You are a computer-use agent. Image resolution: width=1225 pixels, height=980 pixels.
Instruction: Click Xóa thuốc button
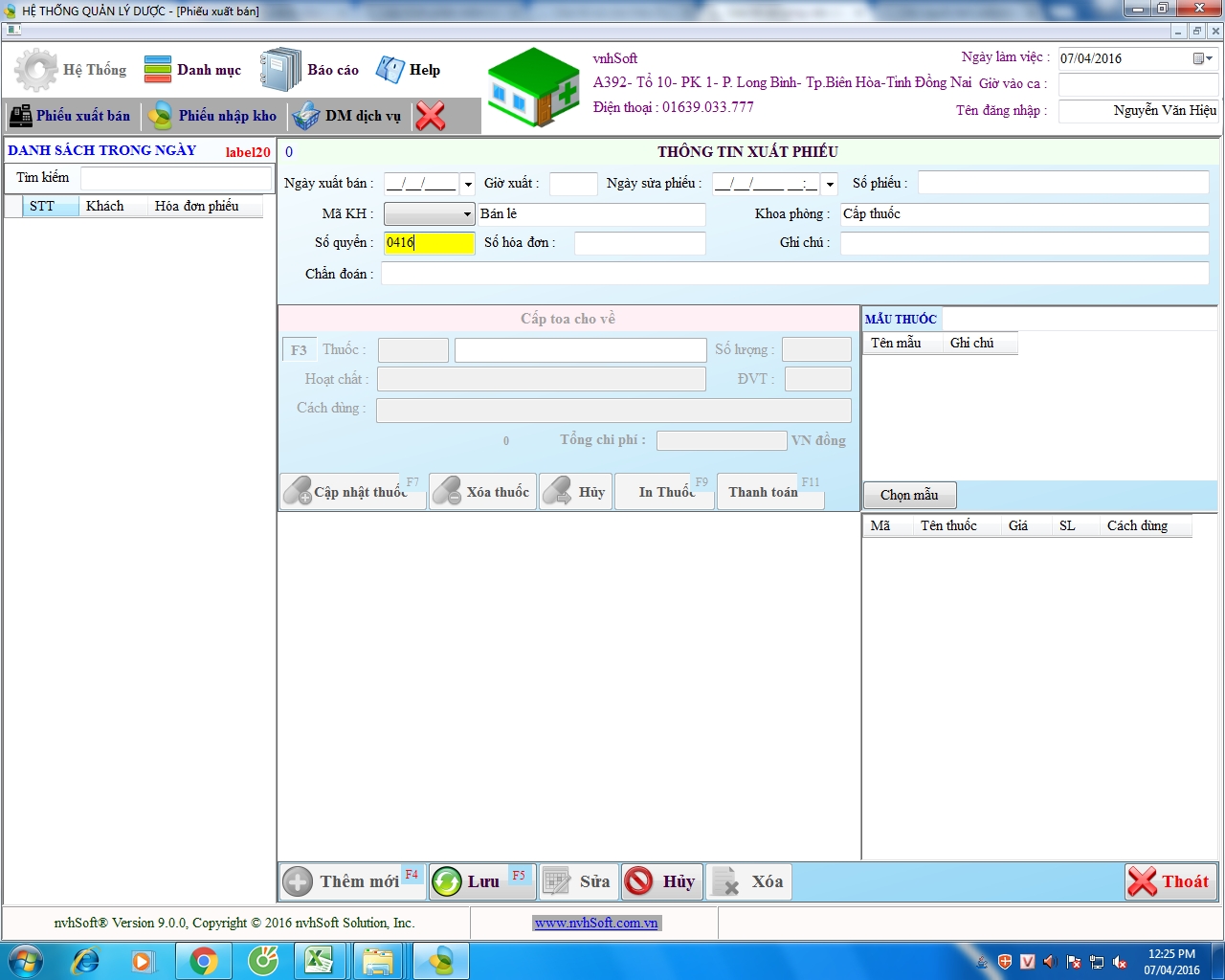(482, 492)
